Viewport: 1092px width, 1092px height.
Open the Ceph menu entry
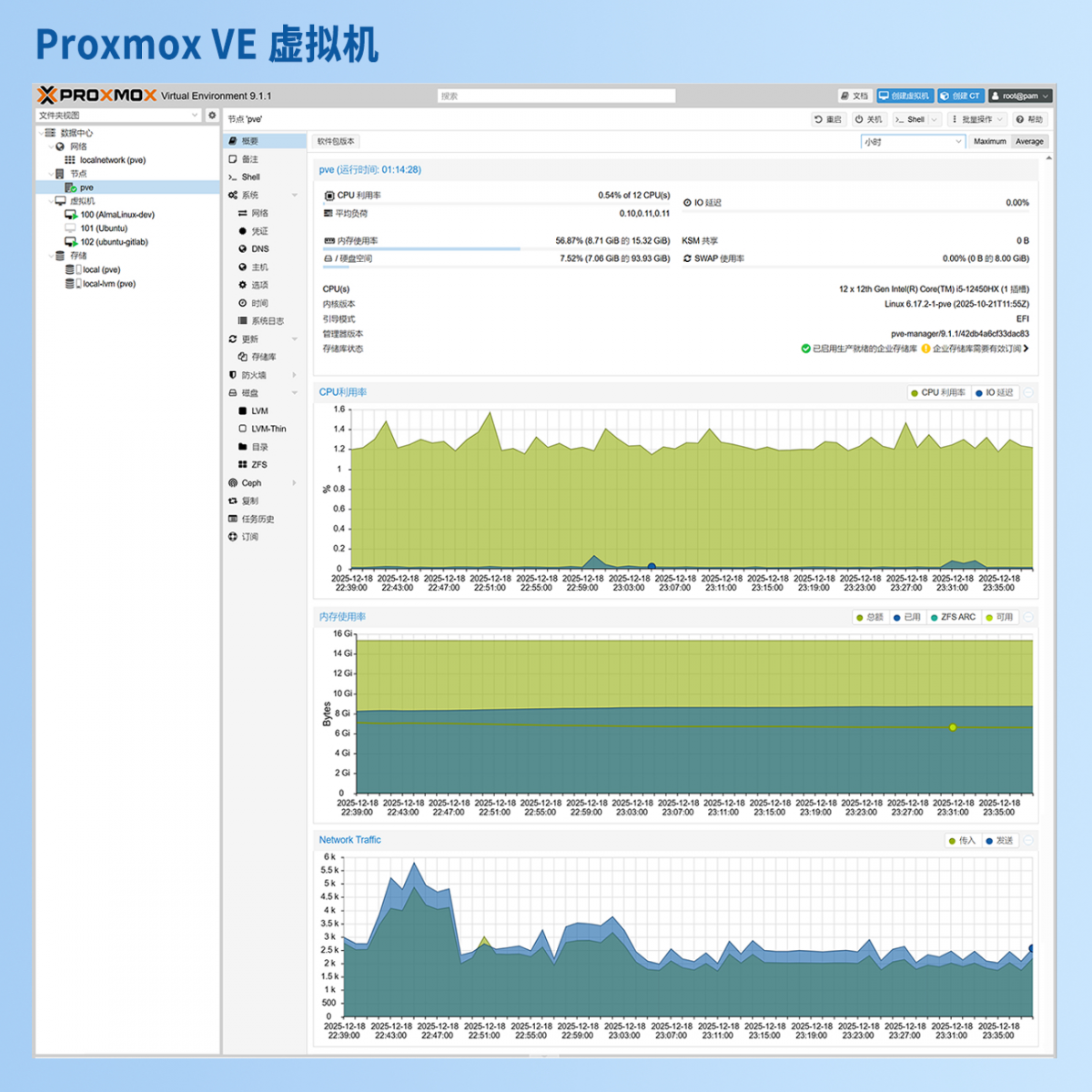point(251,483)
